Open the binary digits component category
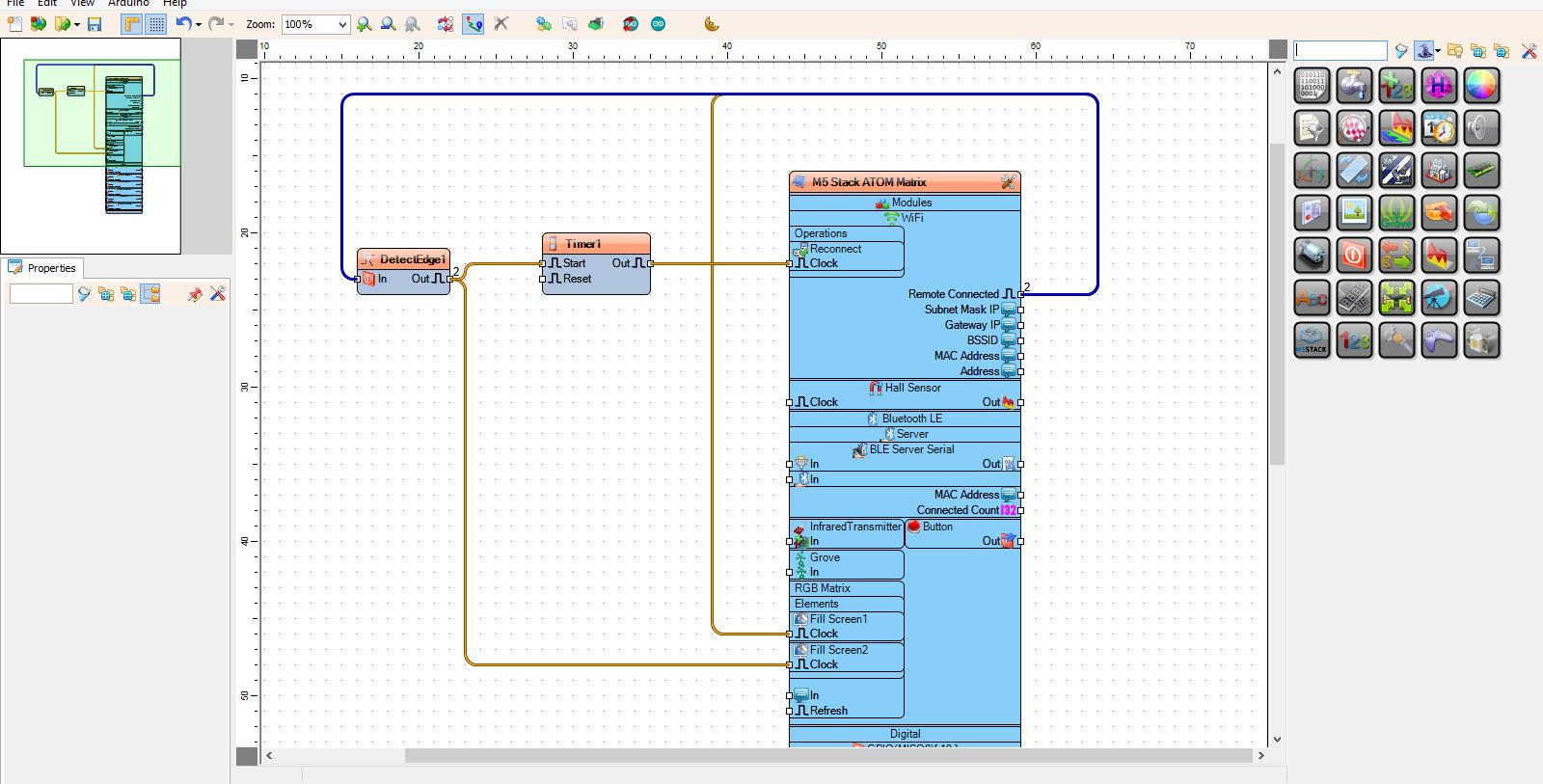Viewport: 1543px width, 784px height. [x=1312, y=86]
